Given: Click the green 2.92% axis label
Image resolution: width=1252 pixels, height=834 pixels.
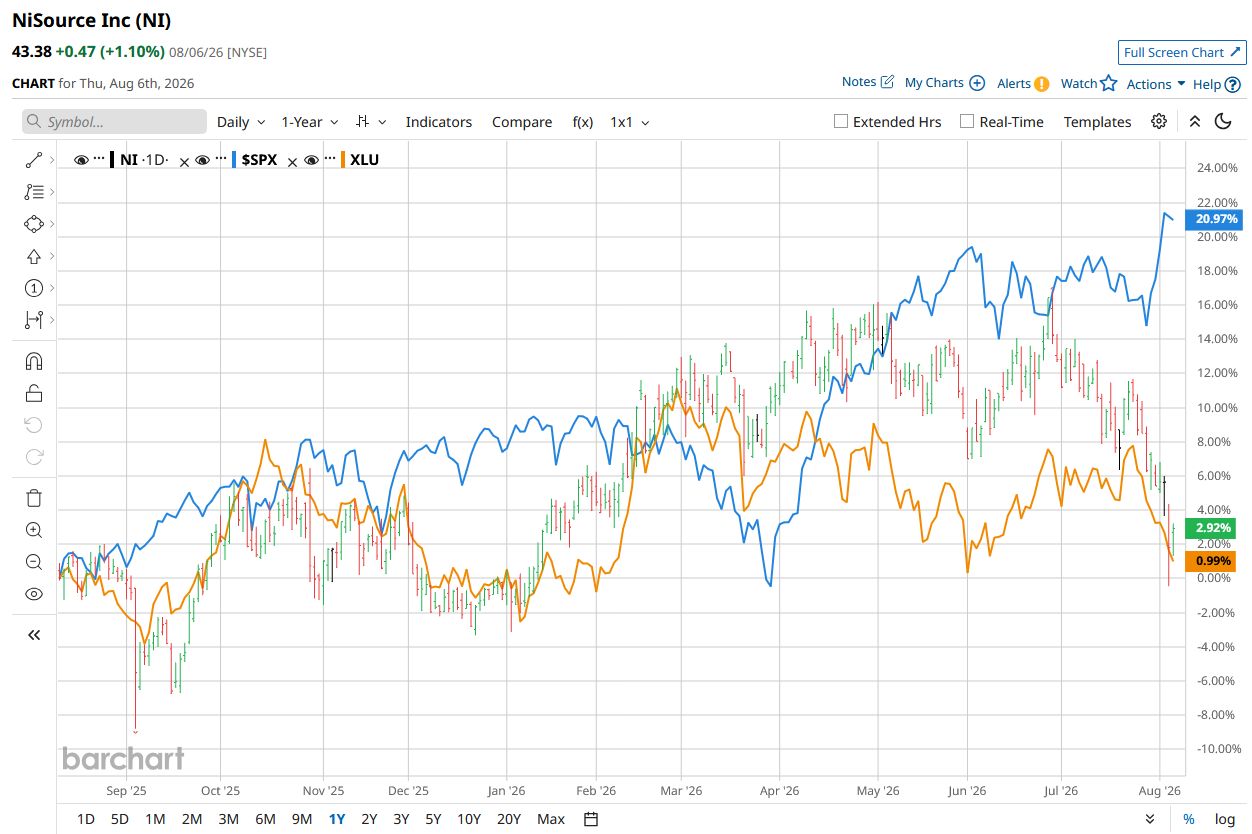Looking at the screenshot, I should (x=1211, y=527).
